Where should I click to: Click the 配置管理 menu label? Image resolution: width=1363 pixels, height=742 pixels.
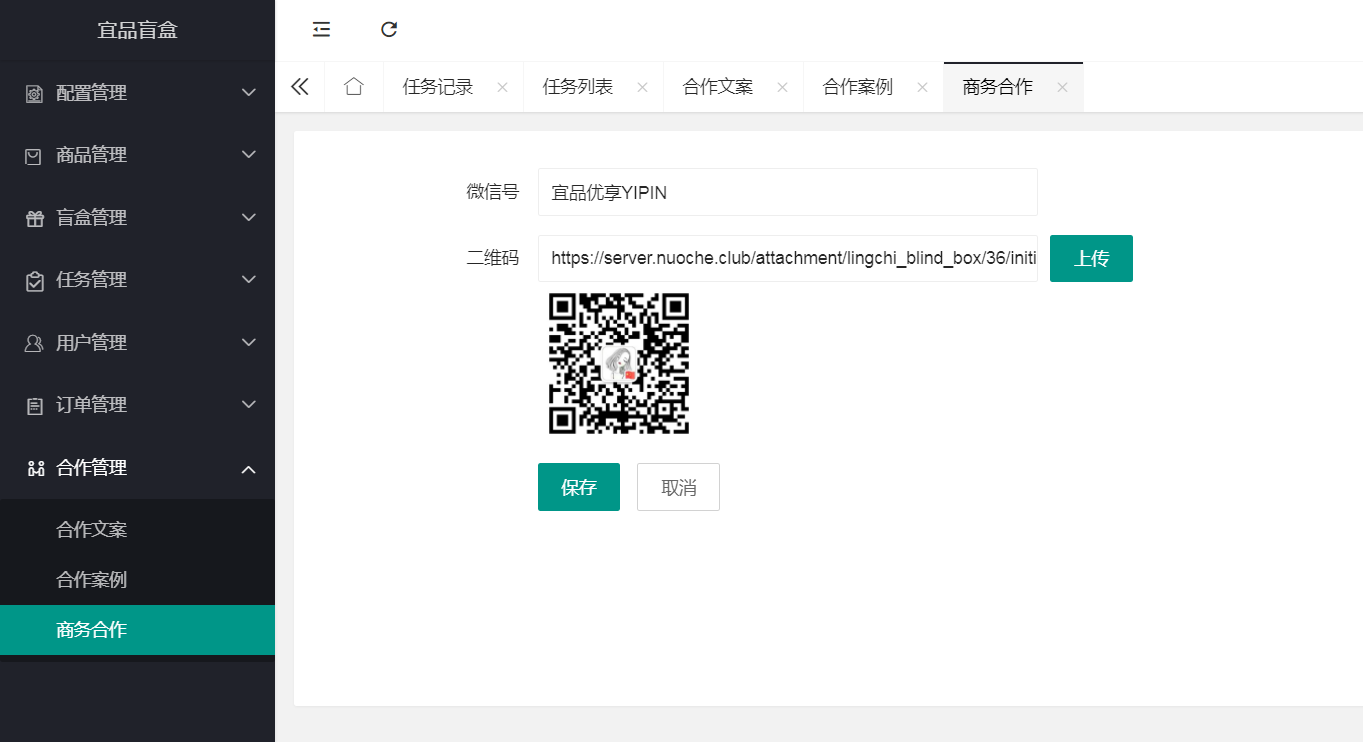(91, 93)
